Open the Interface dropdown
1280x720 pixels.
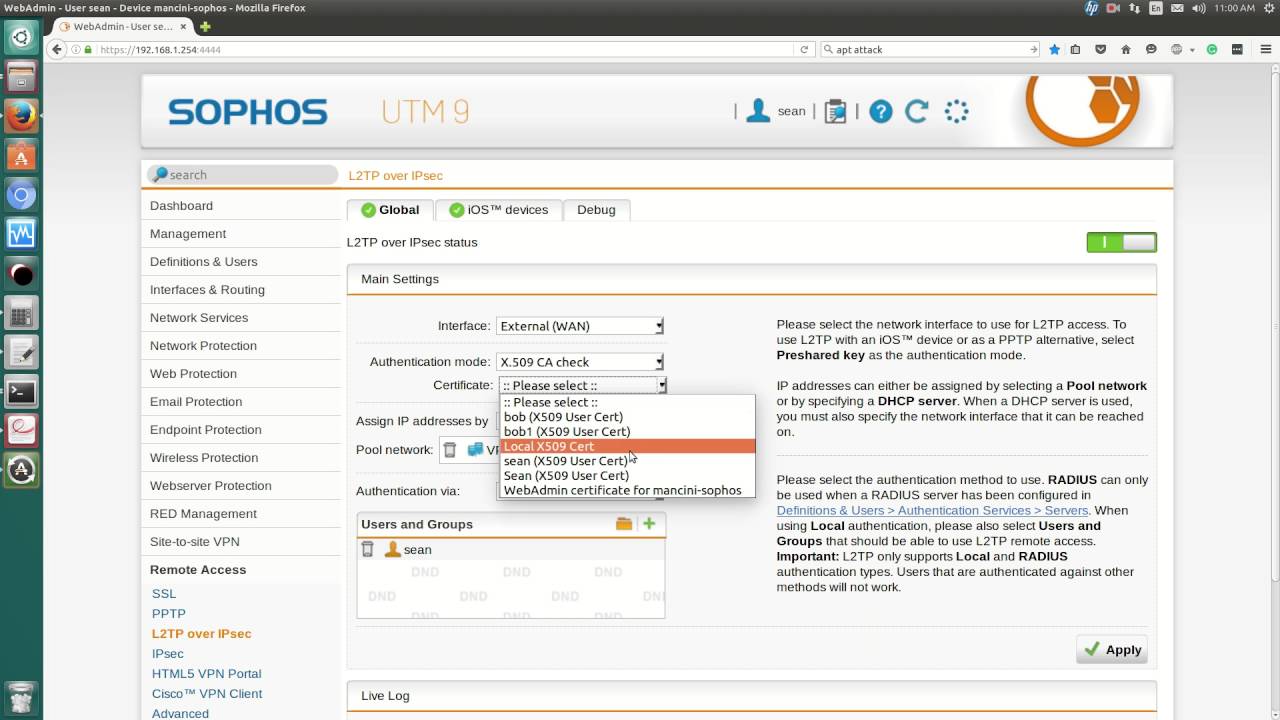tap(580, 326)
